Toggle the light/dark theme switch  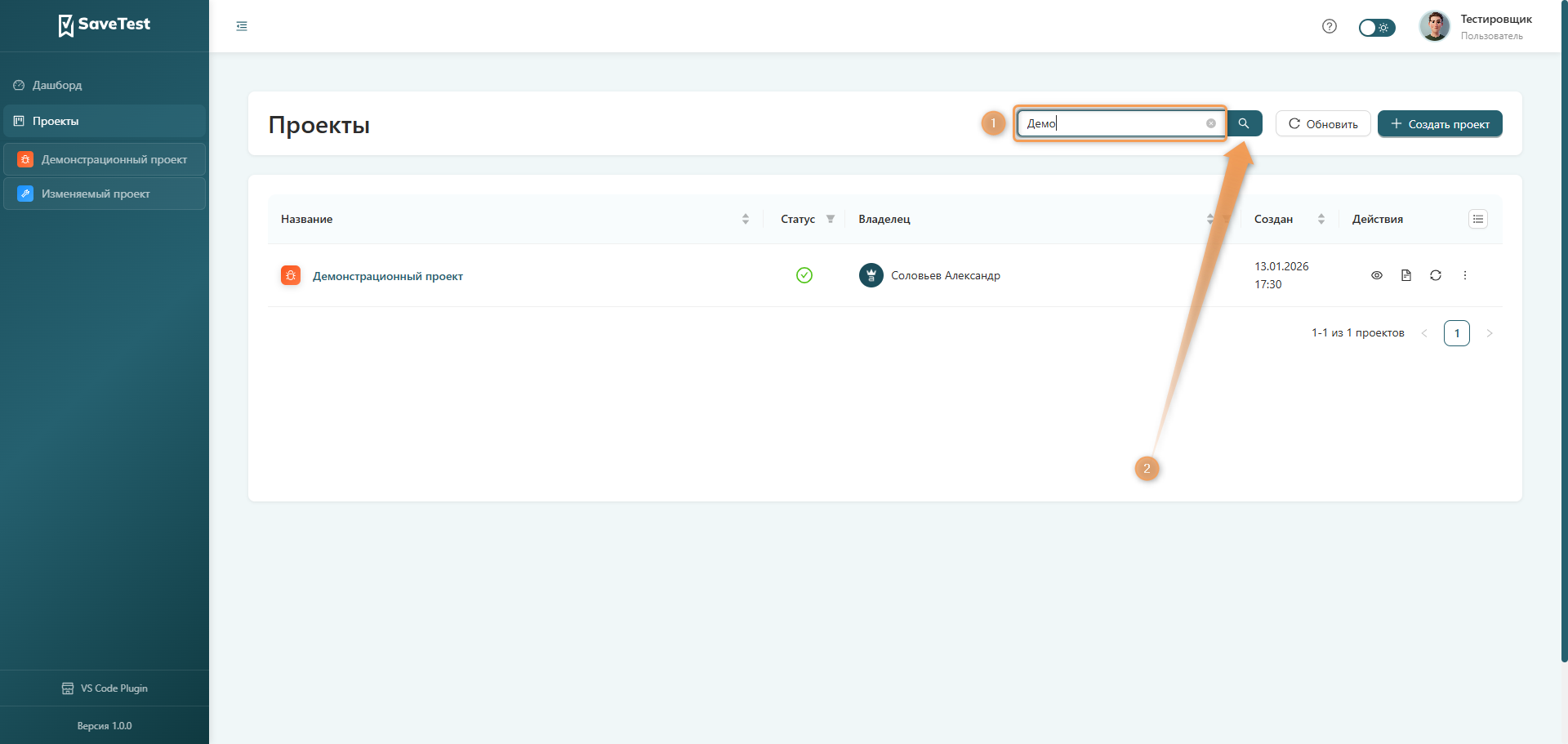point(1376,28)
